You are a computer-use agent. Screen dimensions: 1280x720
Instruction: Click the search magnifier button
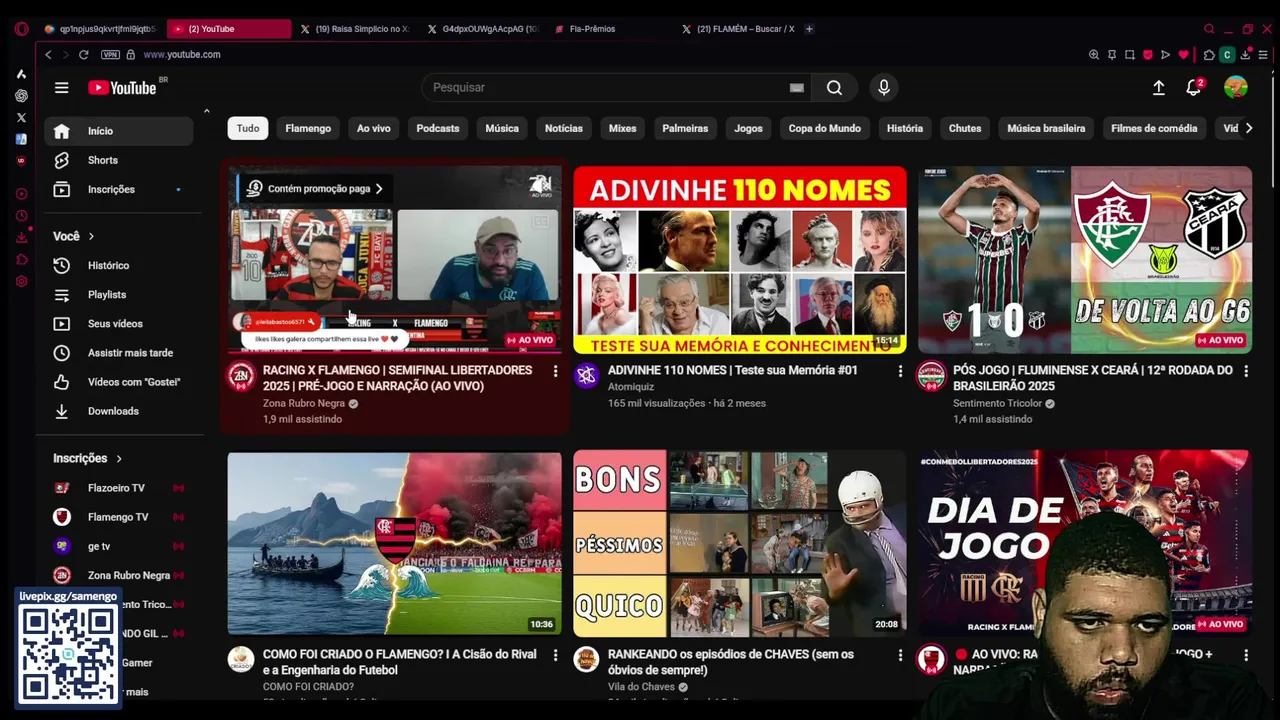click(x=834, y=88)
